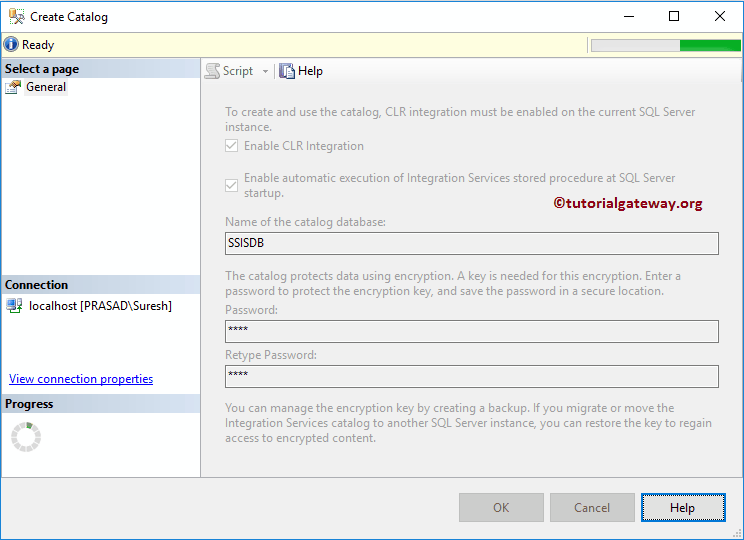Click the spinning progress indicator
Screen dimensions: 744x540
[26, 437]
